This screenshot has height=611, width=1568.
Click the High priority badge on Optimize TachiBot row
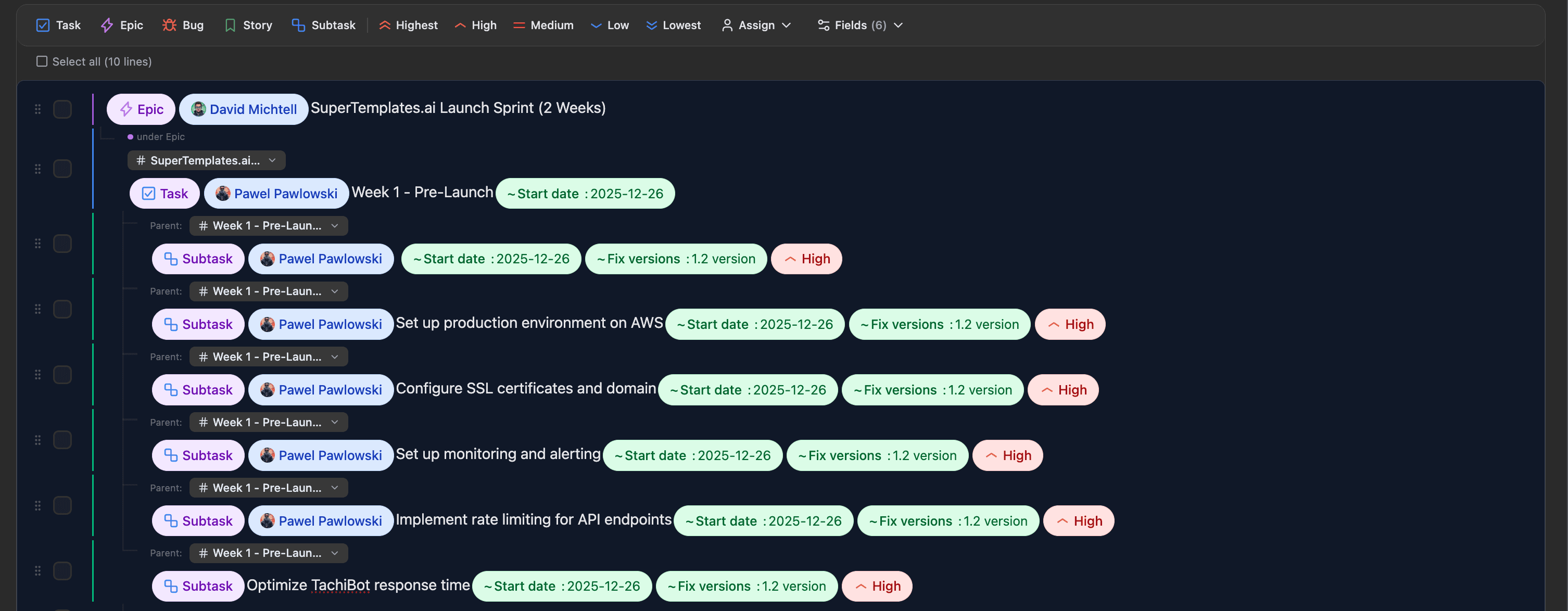click(877, 586)
